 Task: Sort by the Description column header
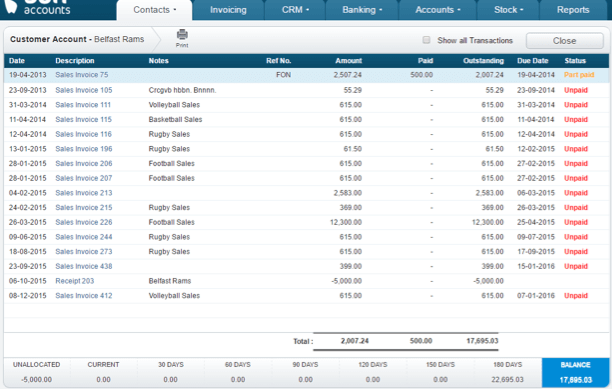(75, 61)
